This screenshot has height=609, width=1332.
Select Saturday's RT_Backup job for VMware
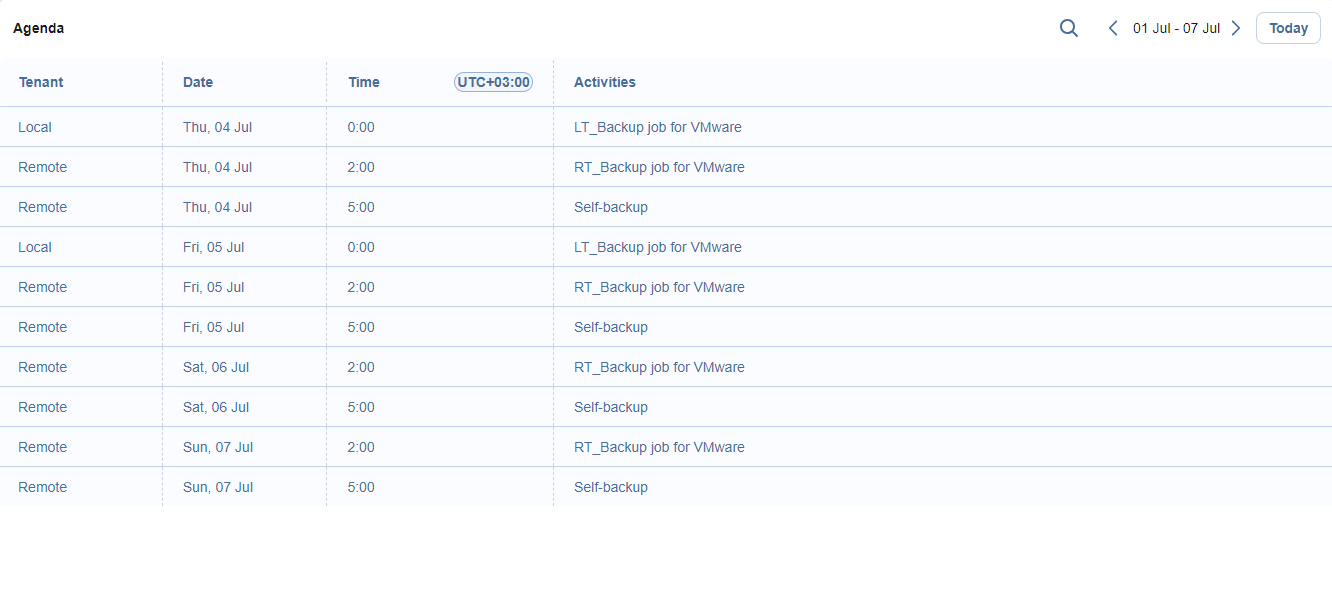pyautogui.click(x=659, y=367)
